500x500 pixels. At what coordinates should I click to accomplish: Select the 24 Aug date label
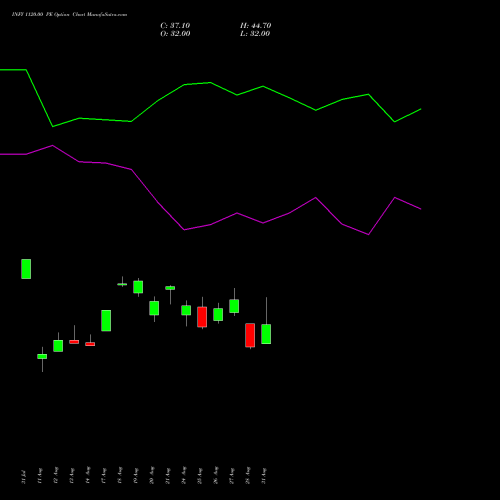[184, 476]
